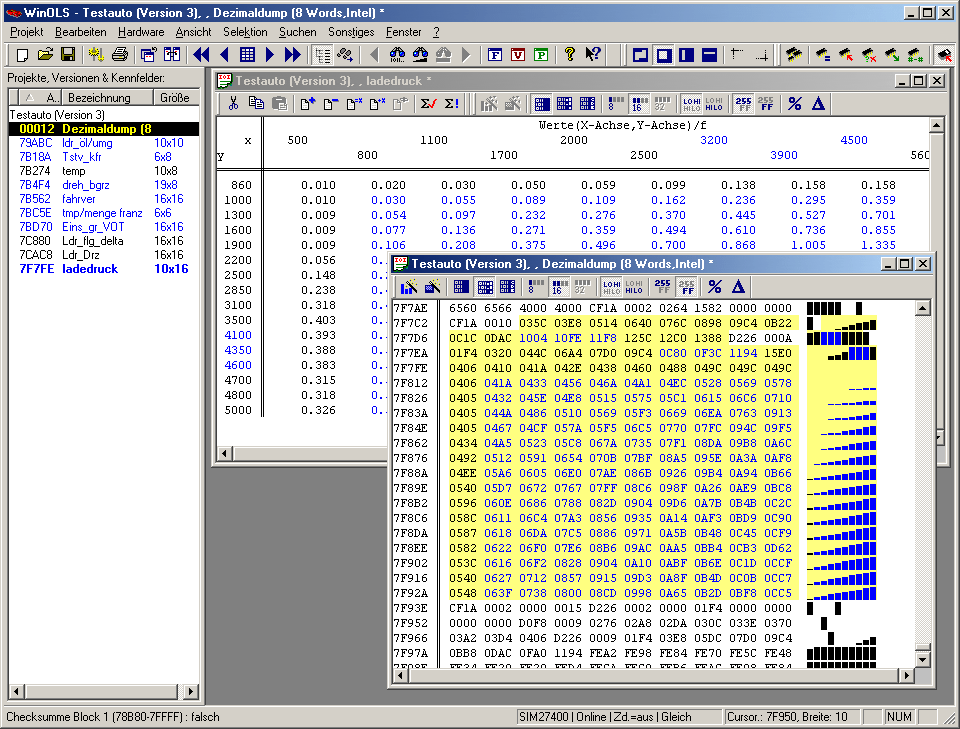Viewport: 960px width, 729px height.
Task: Sort project list by Bezeichnung column header
Action: (x=107, y=97)
